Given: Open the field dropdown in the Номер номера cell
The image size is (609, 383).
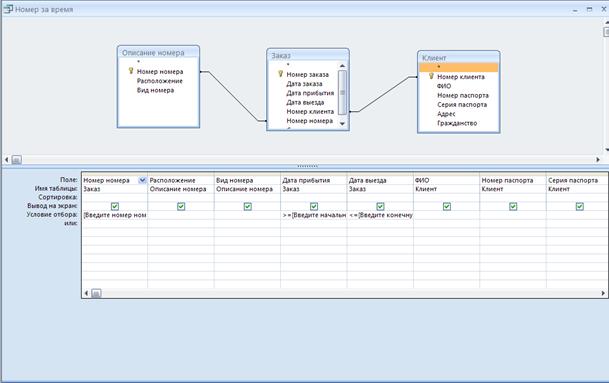Looking at the screenshot, I should tap(143, 180).
